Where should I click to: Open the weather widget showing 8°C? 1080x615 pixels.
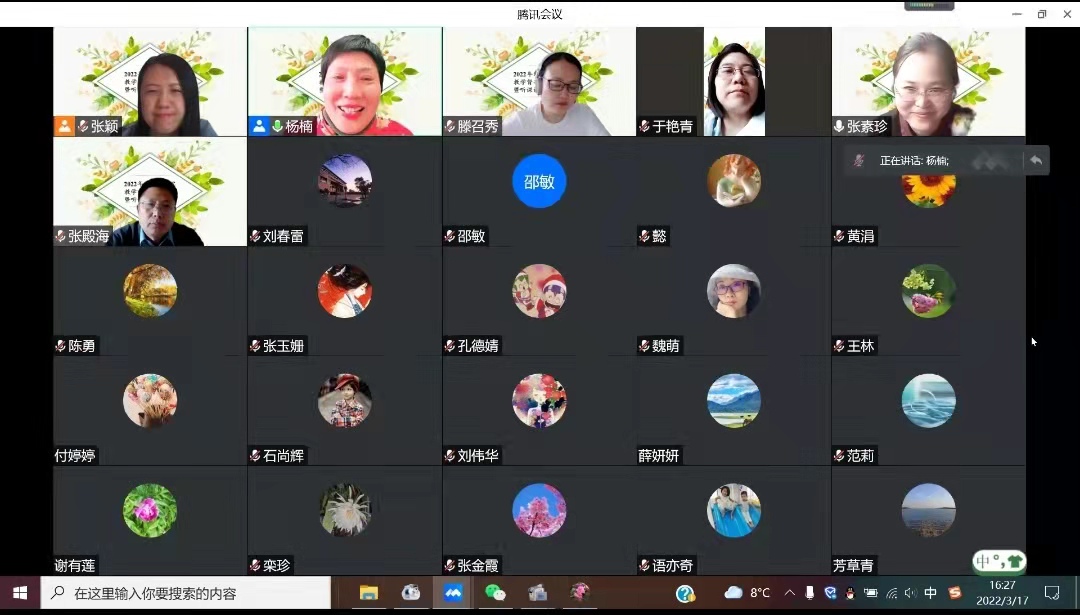[x=747, y=593]
